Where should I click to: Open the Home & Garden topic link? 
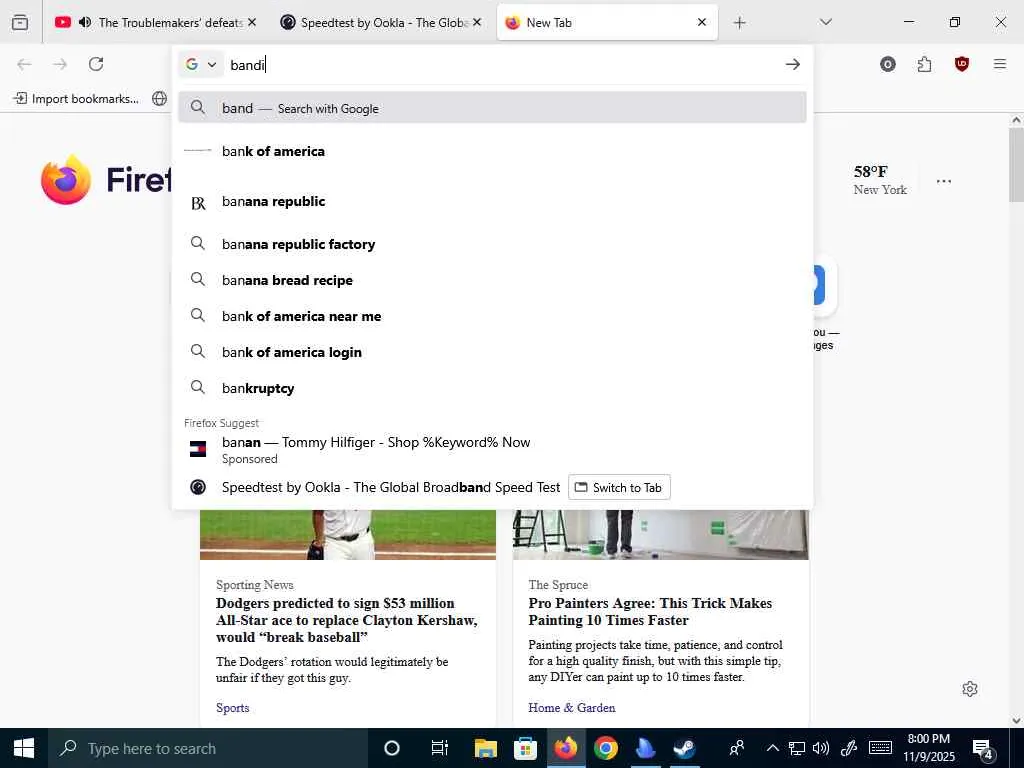pyautogui.click(x=571, y=707)
